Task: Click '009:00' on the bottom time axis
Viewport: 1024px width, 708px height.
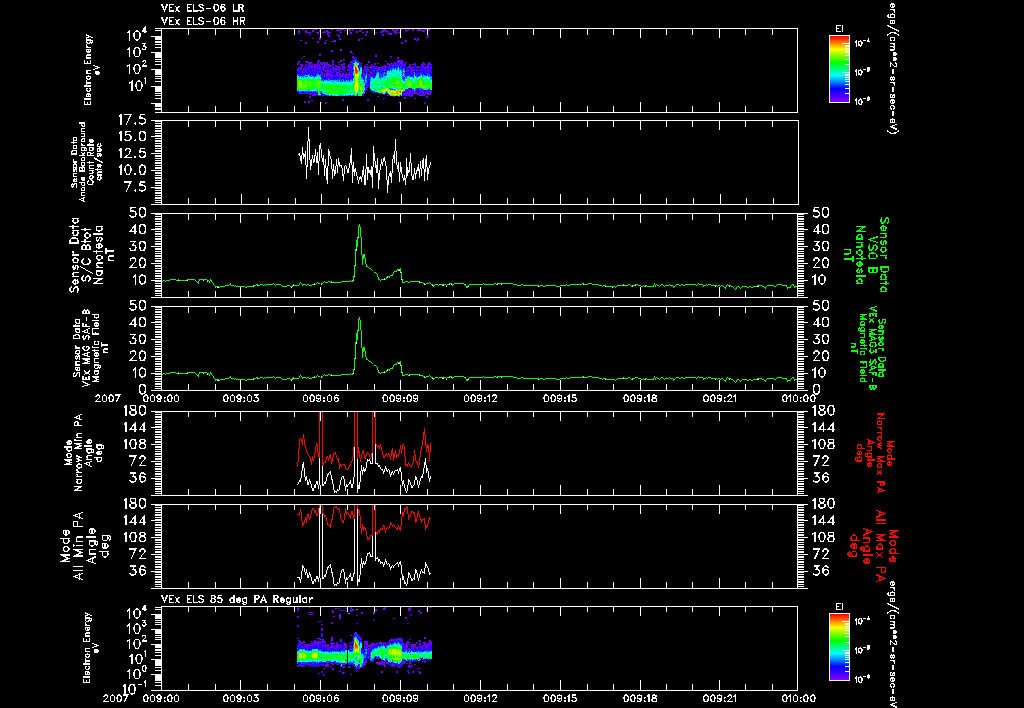Action: click(161, 698)
